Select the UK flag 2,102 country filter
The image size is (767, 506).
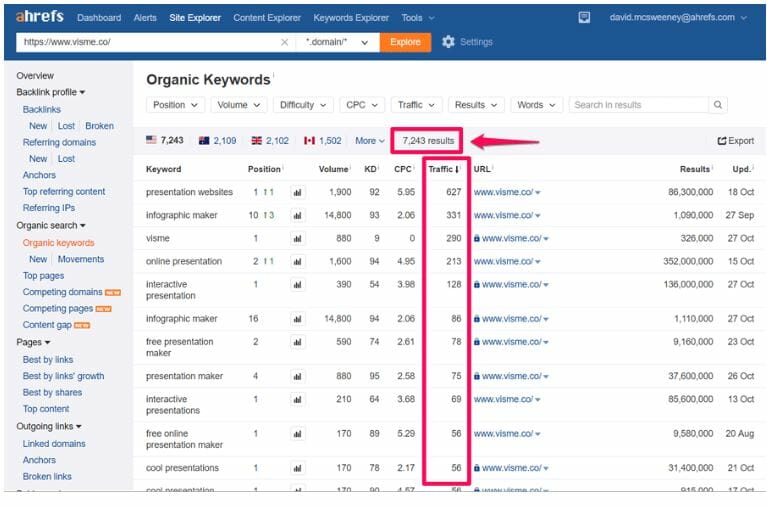tap(270, 140)
